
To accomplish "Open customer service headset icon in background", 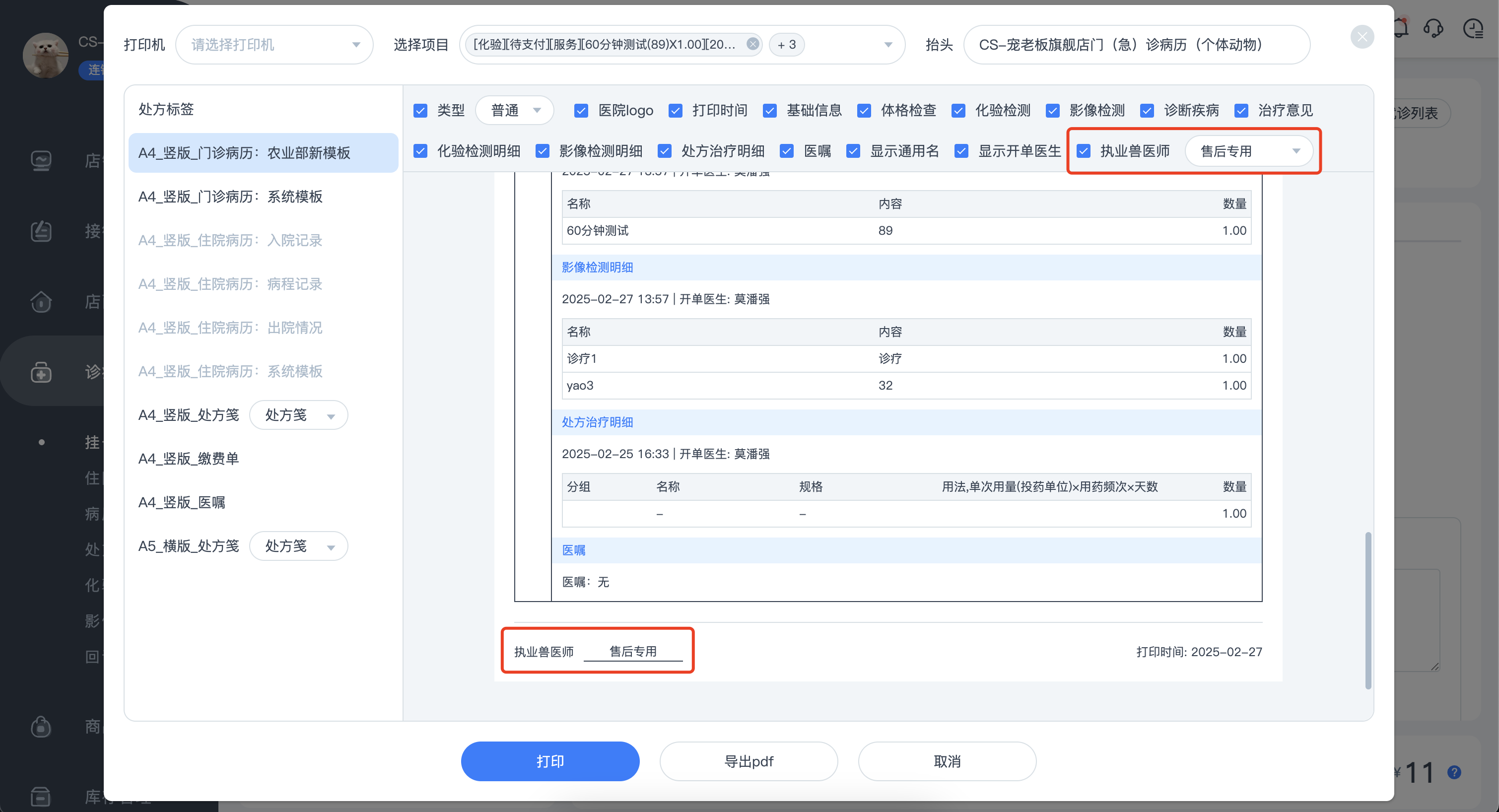I will pyautogui.click(x=1433, y=28).
